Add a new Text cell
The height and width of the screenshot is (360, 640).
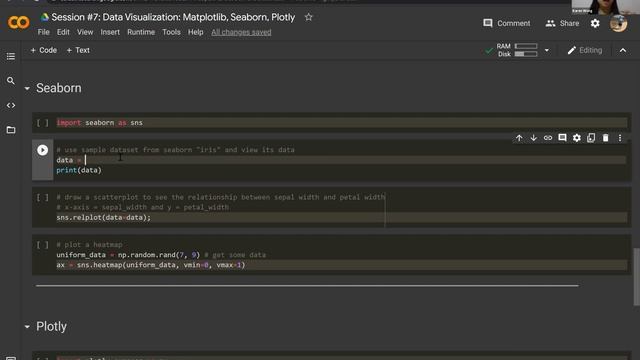point(78,50)
